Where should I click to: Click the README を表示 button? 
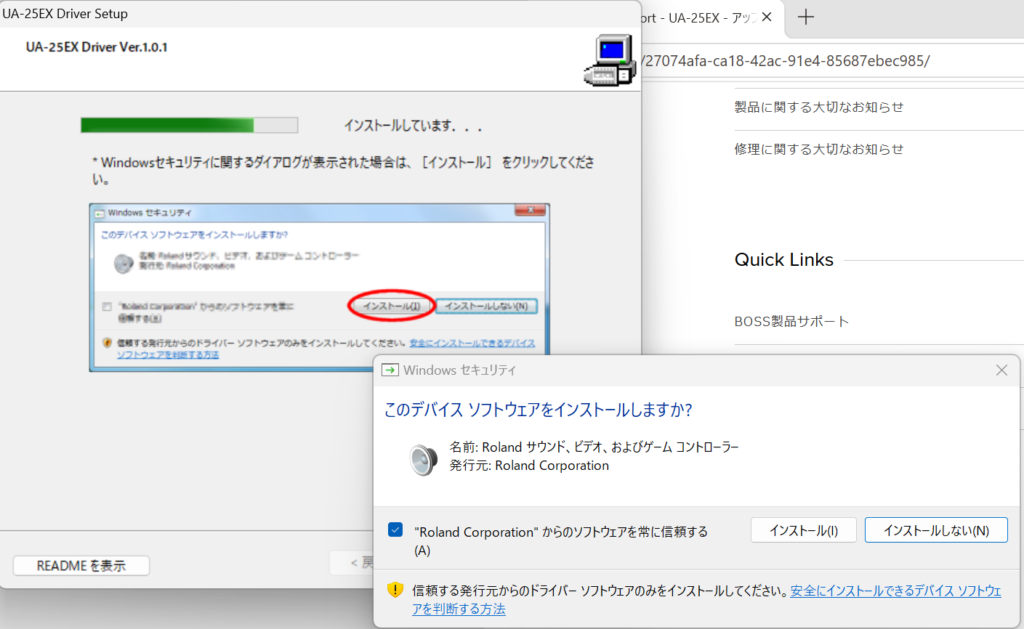(81, 566)
